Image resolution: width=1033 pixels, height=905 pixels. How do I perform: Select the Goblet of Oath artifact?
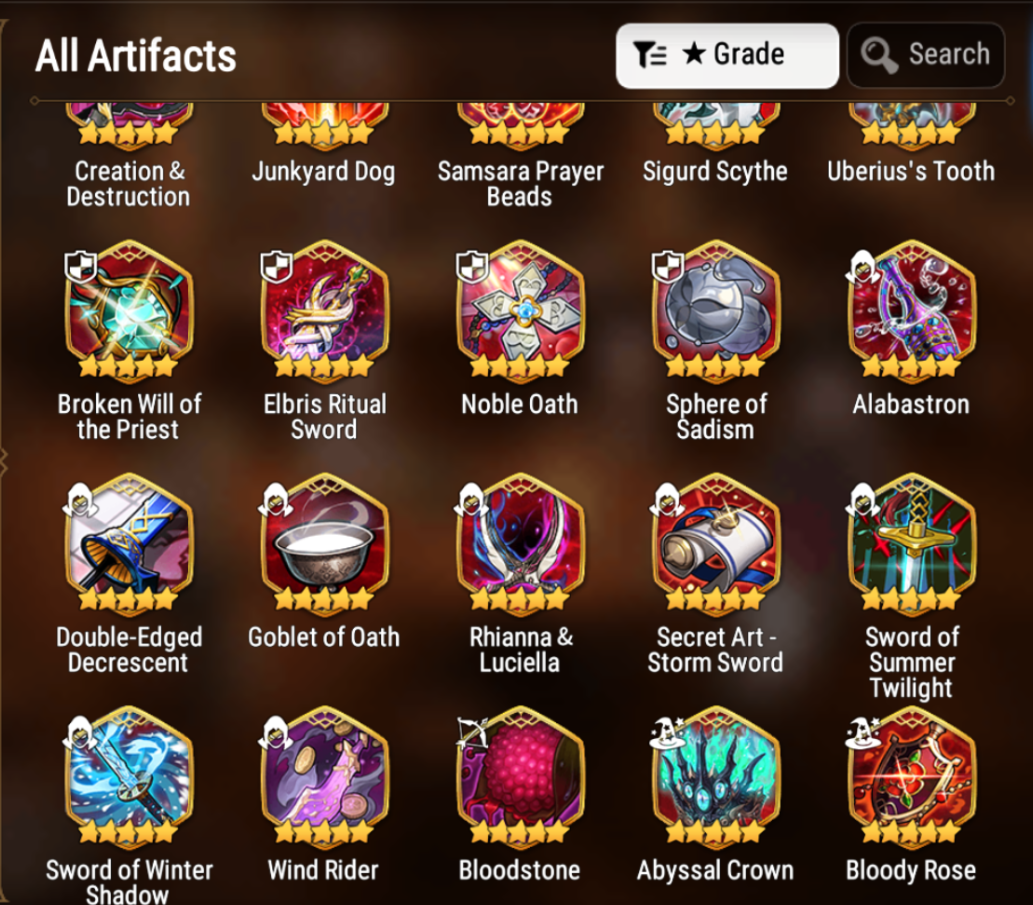tap(325, 545)
